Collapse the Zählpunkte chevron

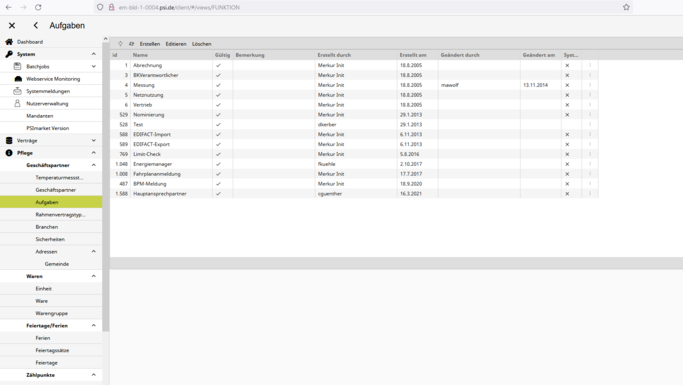[94, 375]
